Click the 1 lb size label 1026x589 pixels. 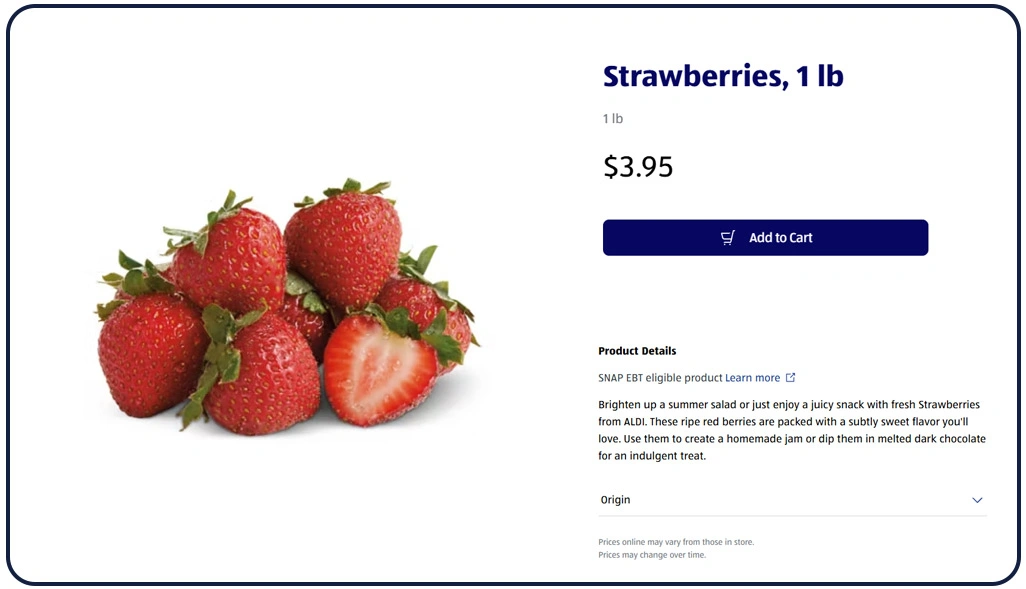tap(611, 118)
